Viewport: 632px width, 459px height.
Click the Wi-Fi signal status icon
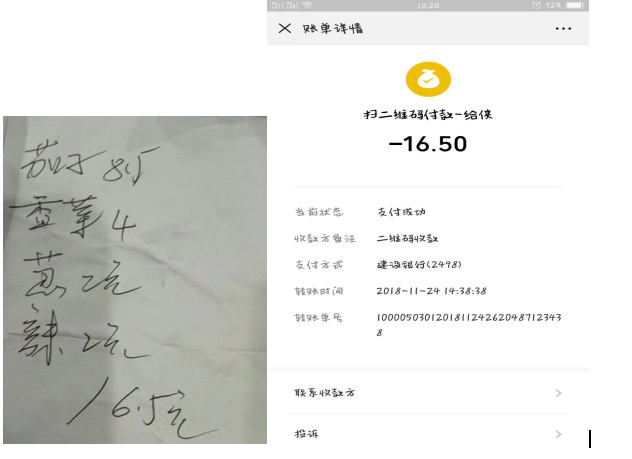coord(307,5)
